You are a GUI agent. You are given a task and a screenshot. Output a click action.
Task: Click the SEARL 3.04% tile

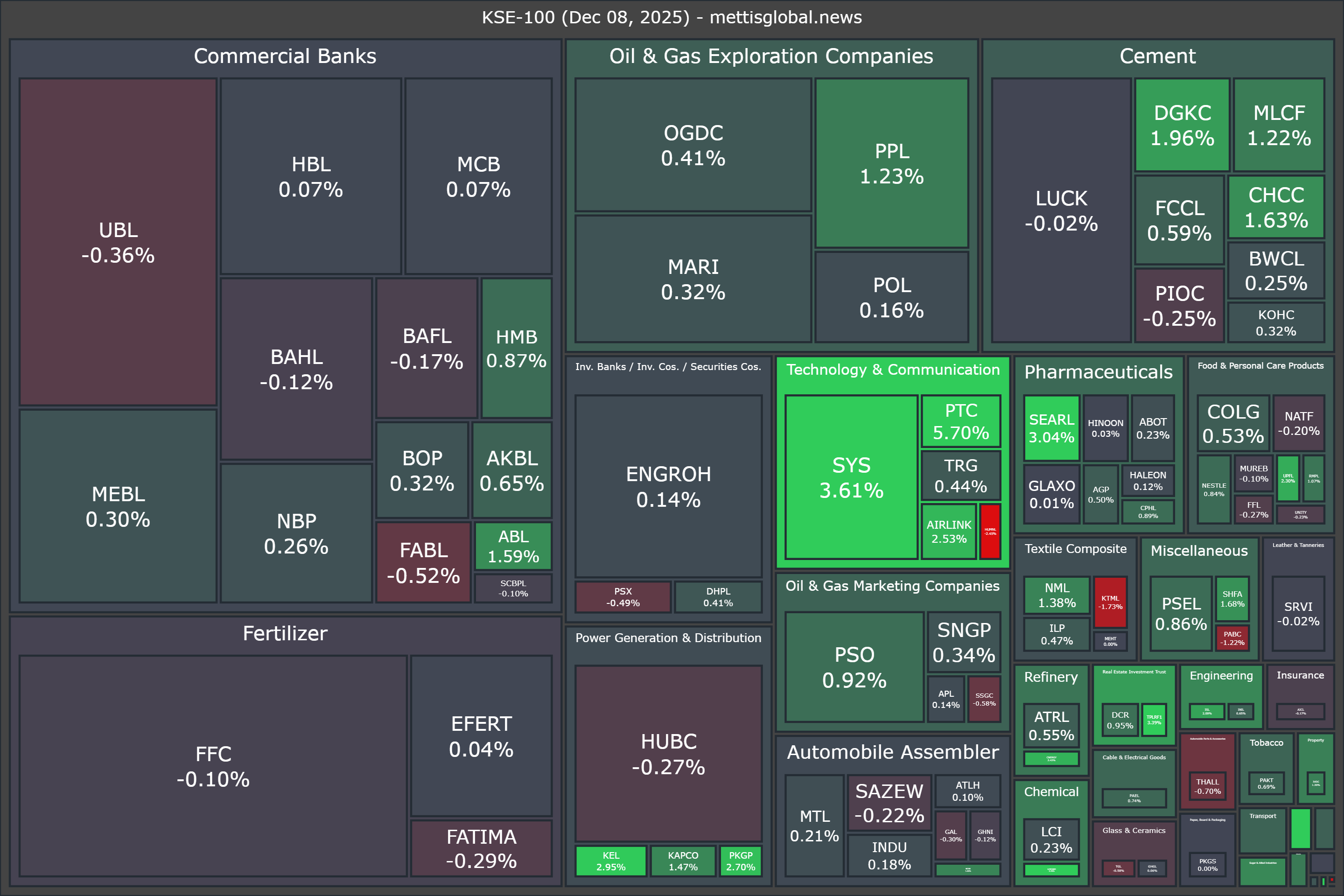1051,428
